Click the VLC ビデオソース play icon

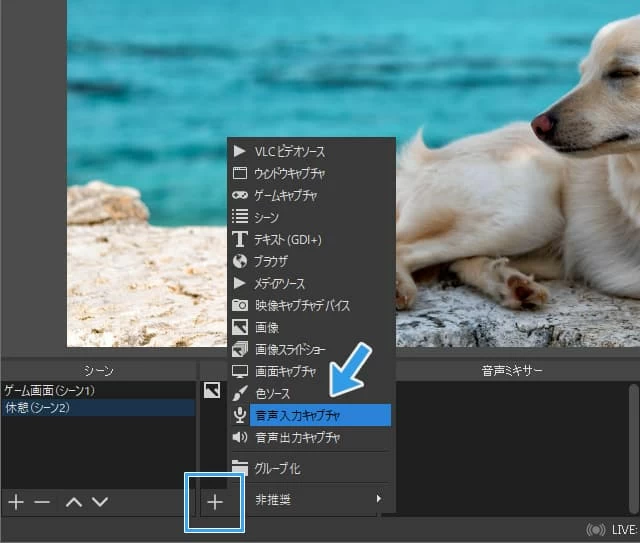239,151
